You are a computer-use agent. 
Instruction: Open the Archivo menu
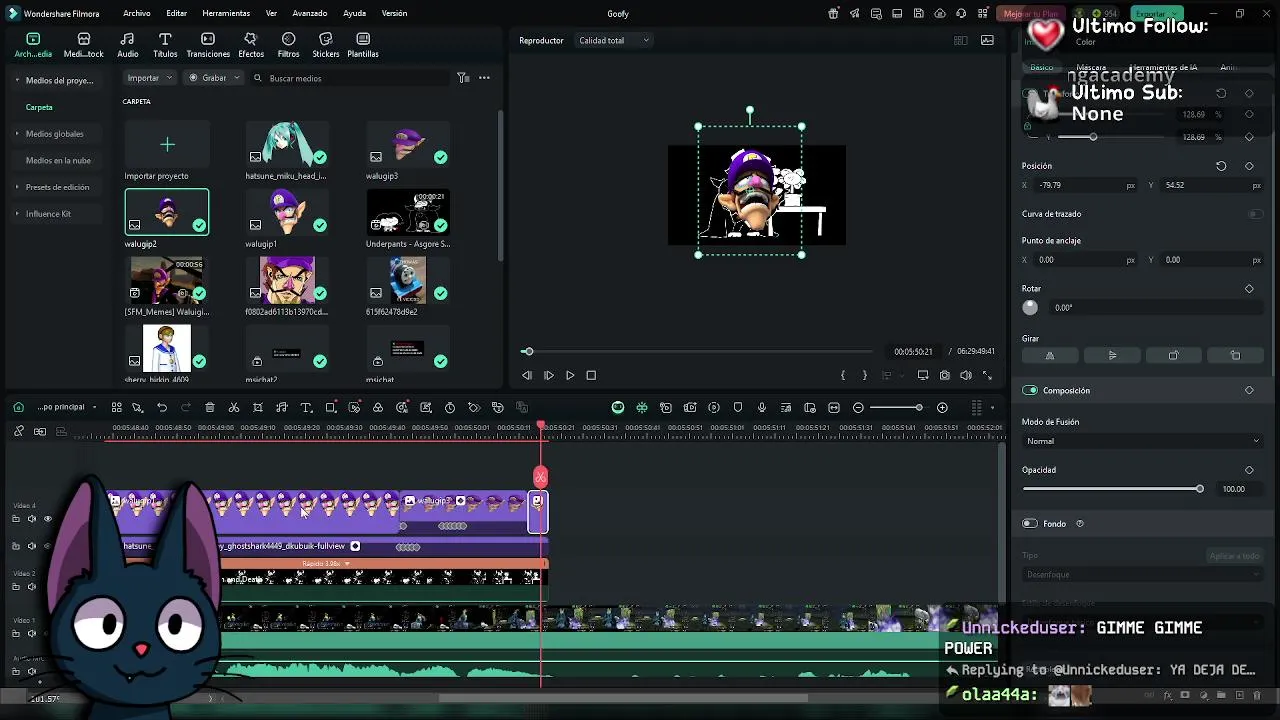coord(137,14)
